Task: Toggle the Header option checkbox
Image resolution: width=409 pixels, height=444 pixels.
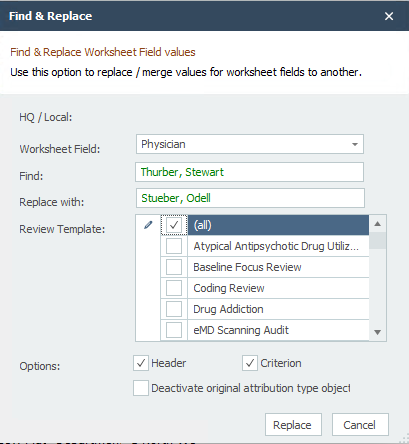Action: coord(141,363)
